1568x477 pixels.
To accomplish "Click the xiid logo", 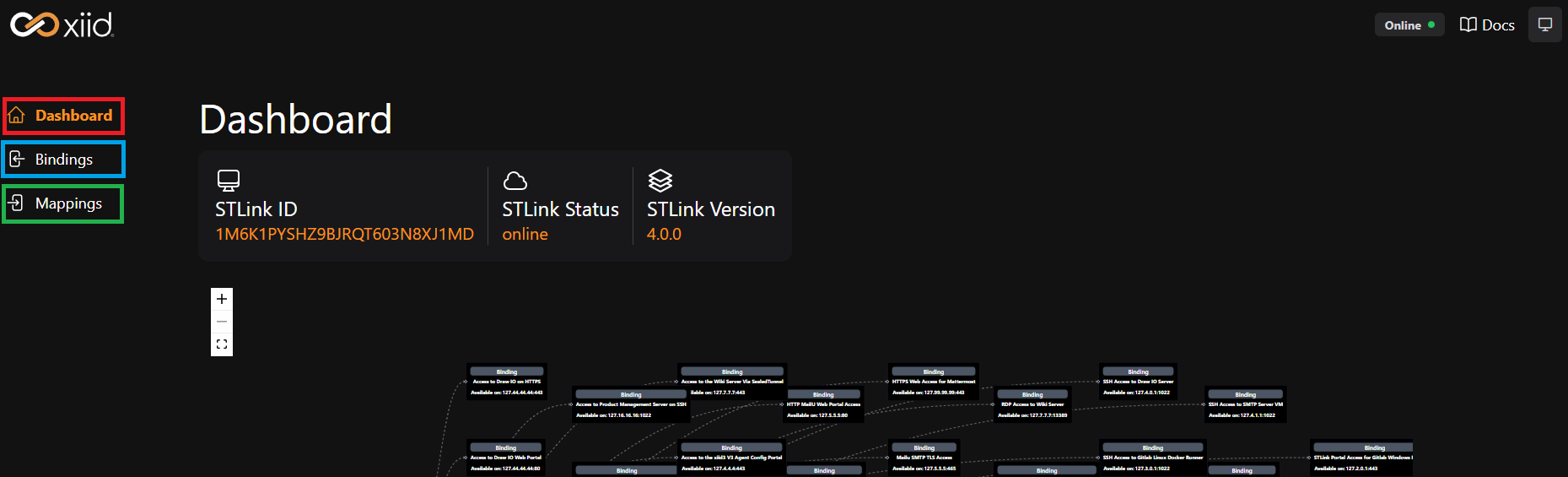I will click(62, 25).
